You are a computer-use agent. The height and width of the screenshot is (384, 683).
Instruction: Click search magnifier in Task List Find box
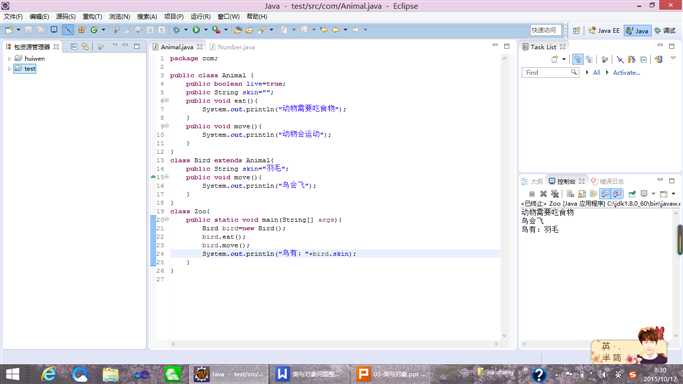click(574, 72)
